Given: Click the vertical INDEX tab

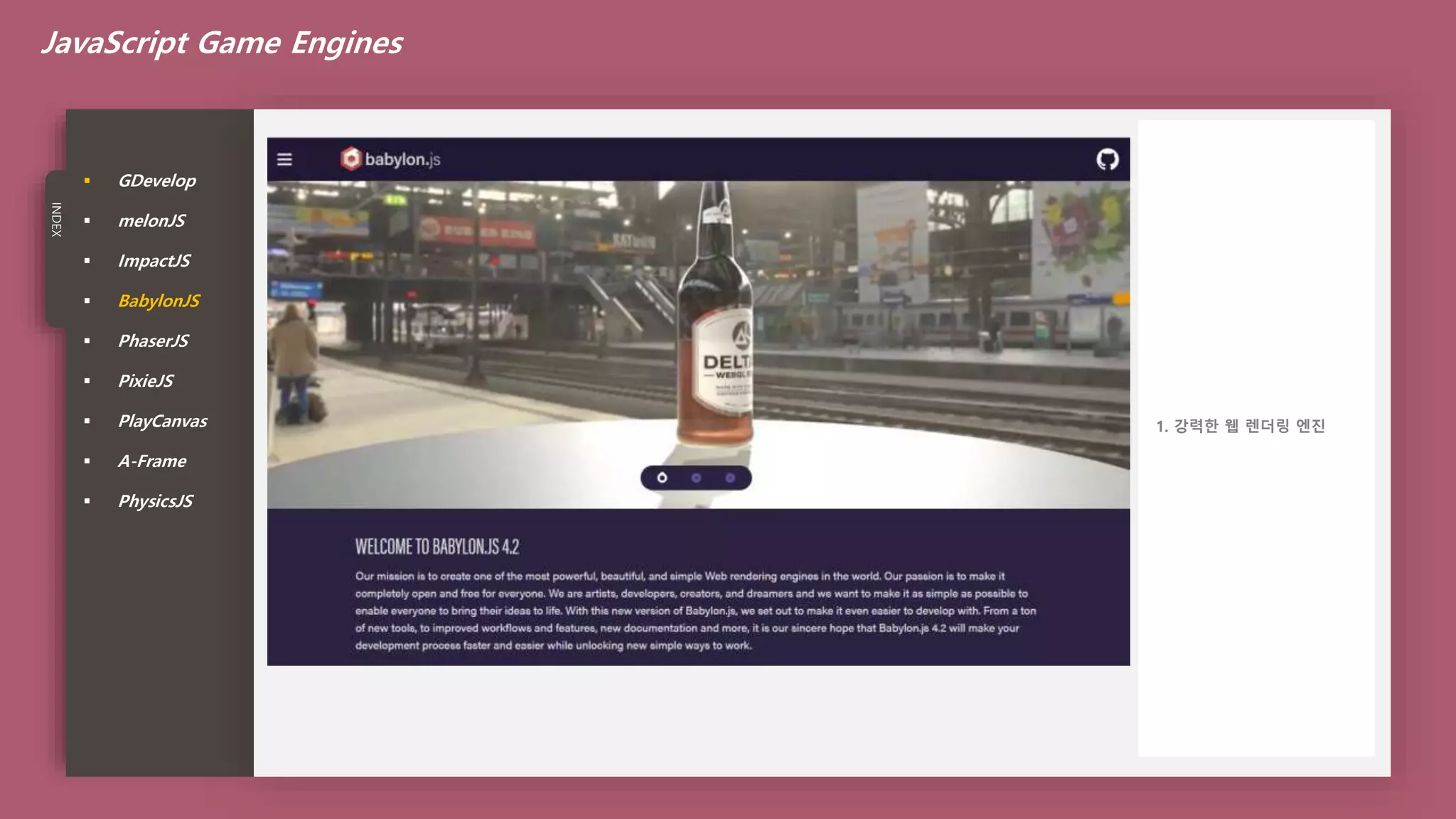Looking at the screenshot, I should (x=56, y=220).
